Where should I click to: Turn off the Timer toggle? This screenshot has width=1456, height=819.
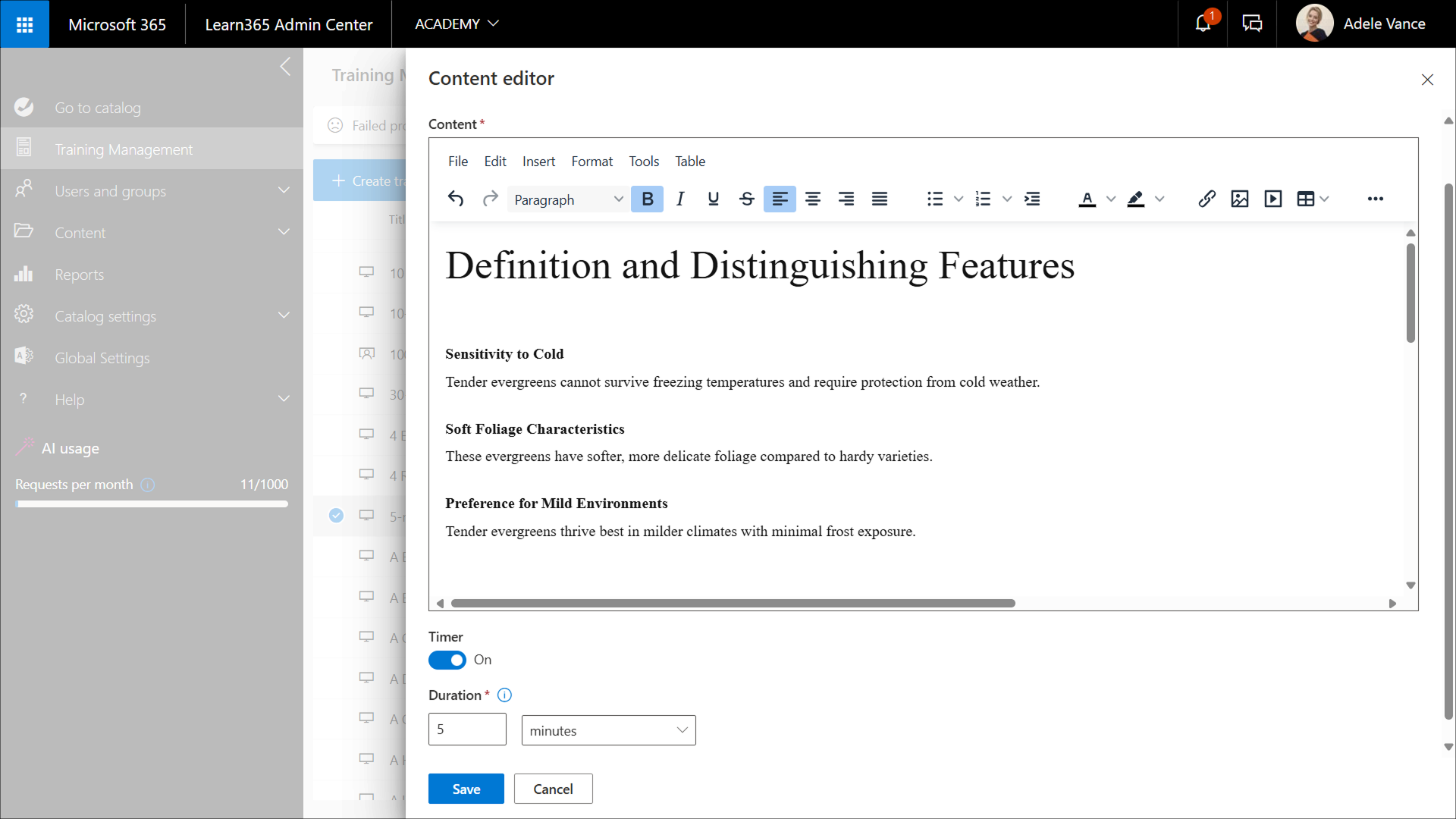pos(447,660)
